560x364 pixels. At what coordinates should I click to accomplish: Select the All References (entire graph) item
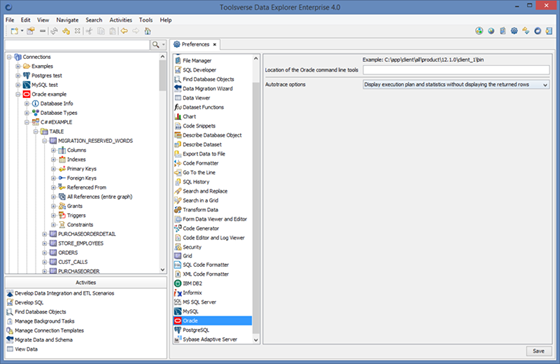click(100, 196)
